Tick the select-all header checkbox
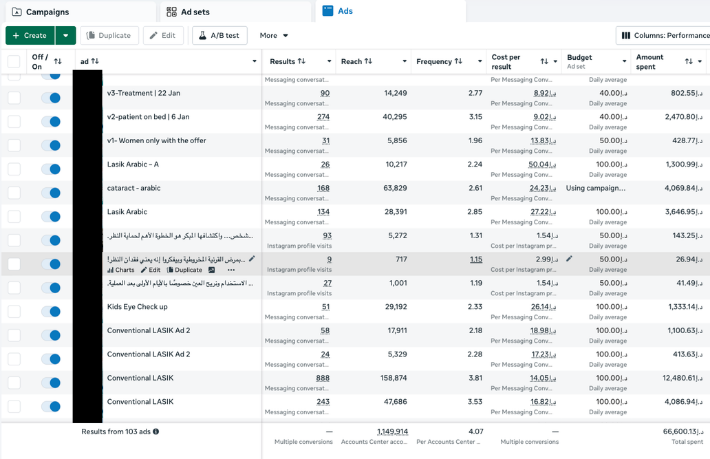 tap(14, 62)
